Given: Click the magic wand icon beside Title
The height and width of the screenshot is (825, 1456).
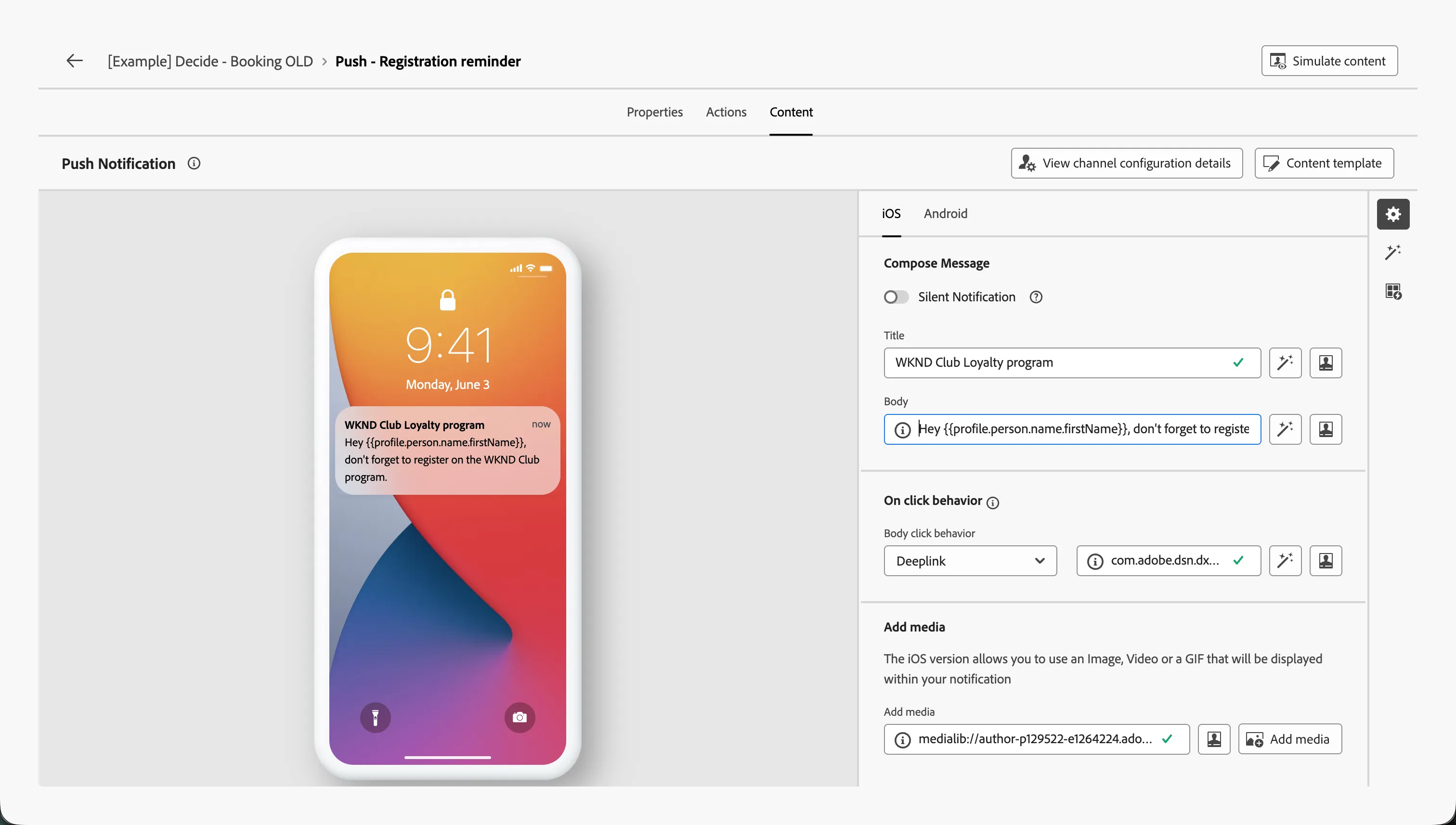Looking at the screenshot, I should tap(1285, 362).
